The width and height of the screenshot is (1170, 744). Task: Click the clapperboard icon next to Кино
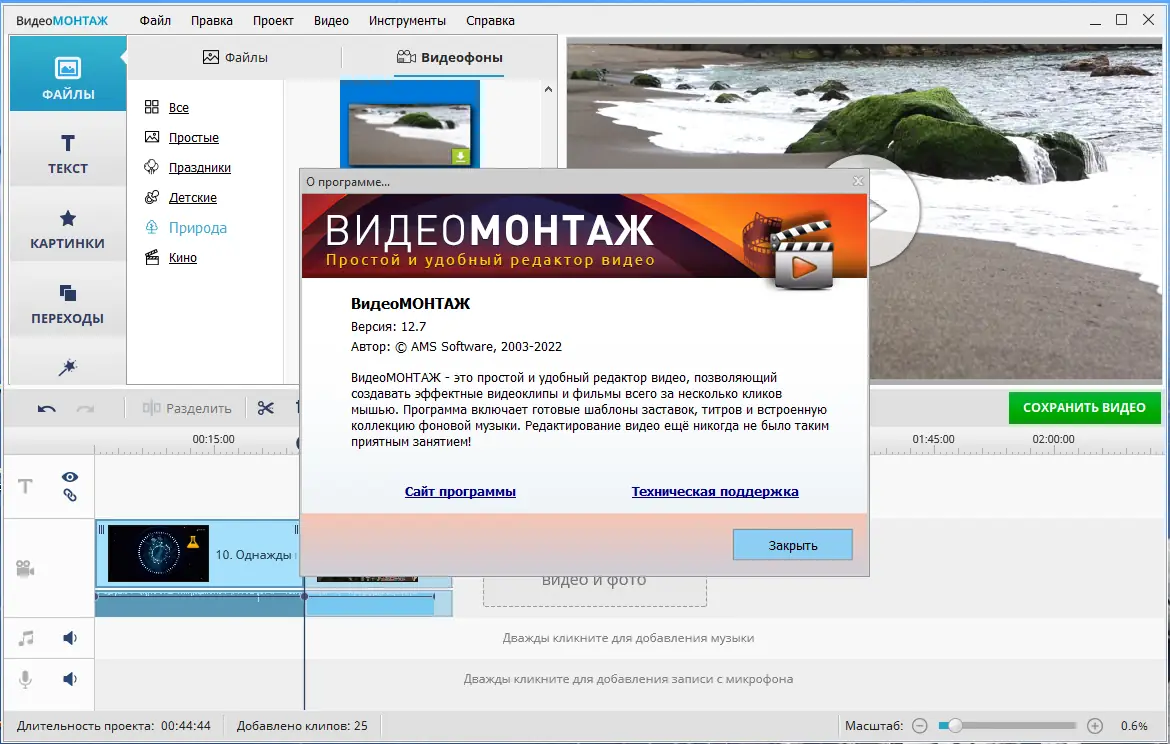click(x=151, y=257)
